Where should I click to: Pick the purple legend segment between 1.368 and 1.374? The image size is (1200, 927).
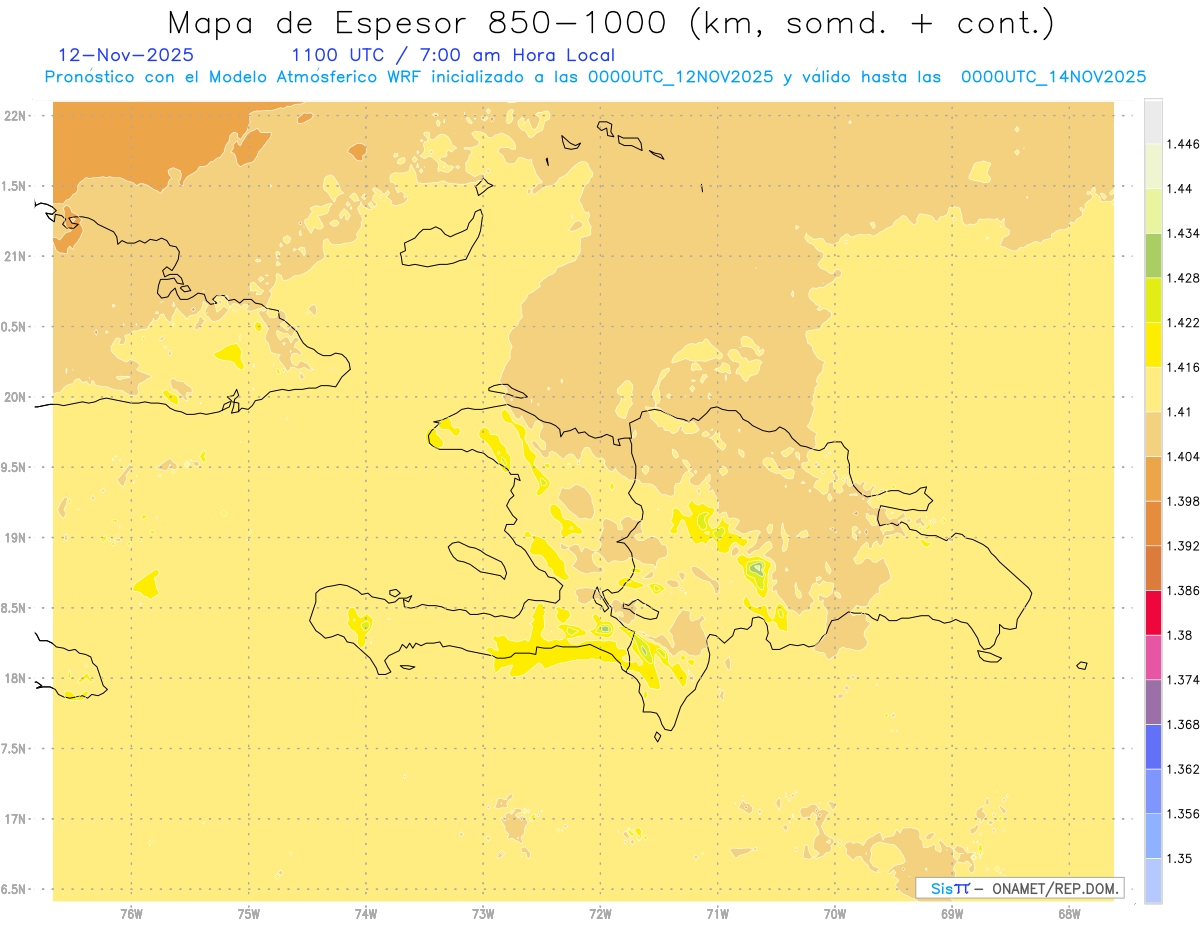click(1153, 702)
